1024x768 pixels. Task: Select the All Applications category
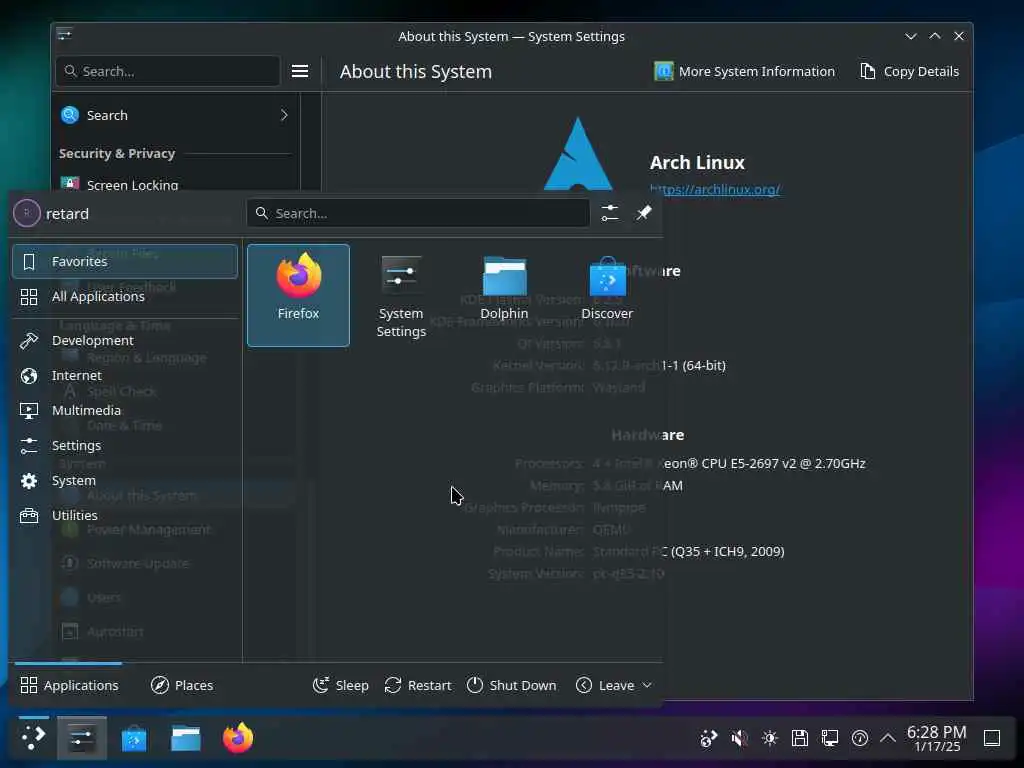tap(125, 296)
